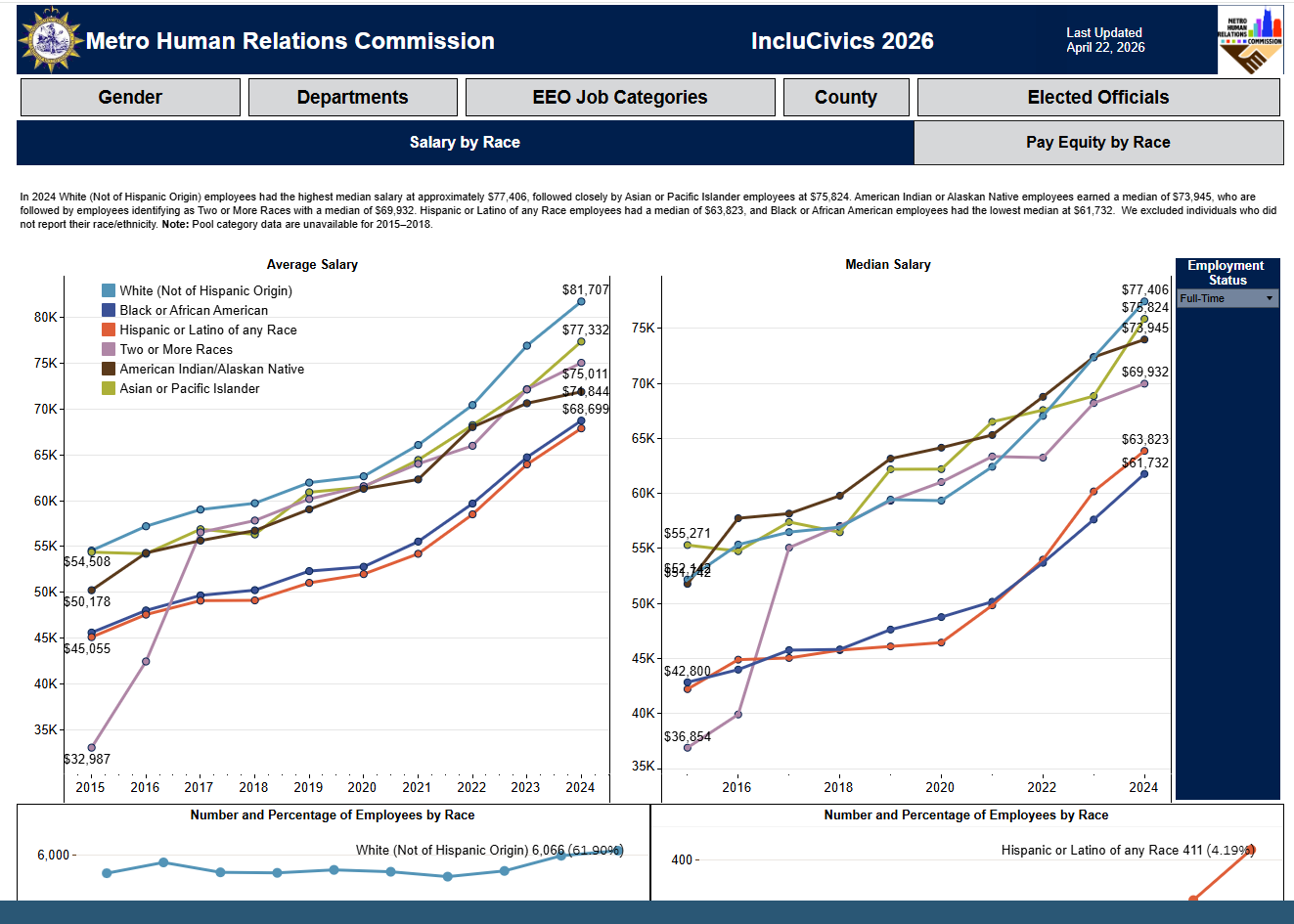Click the Black or African American legend swatch
Image resolution: width=1294 pixels, height=924 pixels.
(109, 310)
